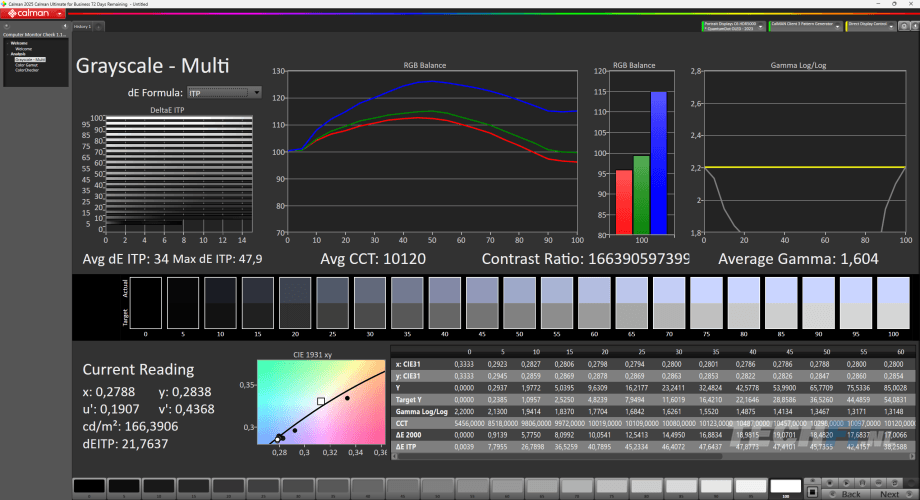Click the 75 grayscale actual/target swatch
920x500 pixels.
pyautogui.click(x=706, y=303)
